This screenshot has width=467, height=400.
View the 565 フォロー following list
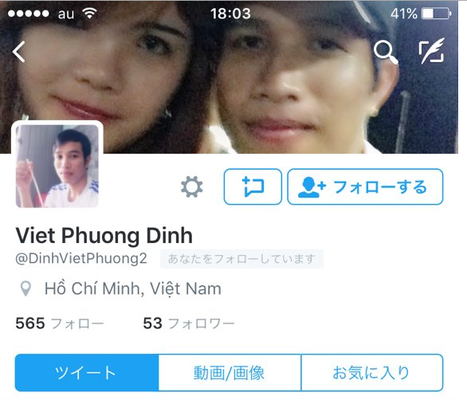coord(60,324)
